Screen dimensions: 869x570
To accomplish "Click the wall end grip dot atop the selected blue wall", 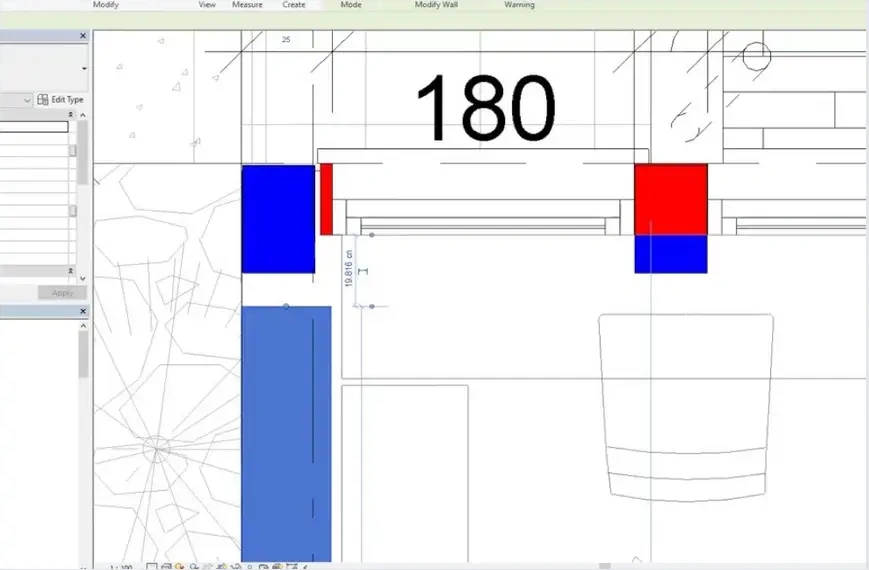I will pyautogui.click(x=286, y=306).
